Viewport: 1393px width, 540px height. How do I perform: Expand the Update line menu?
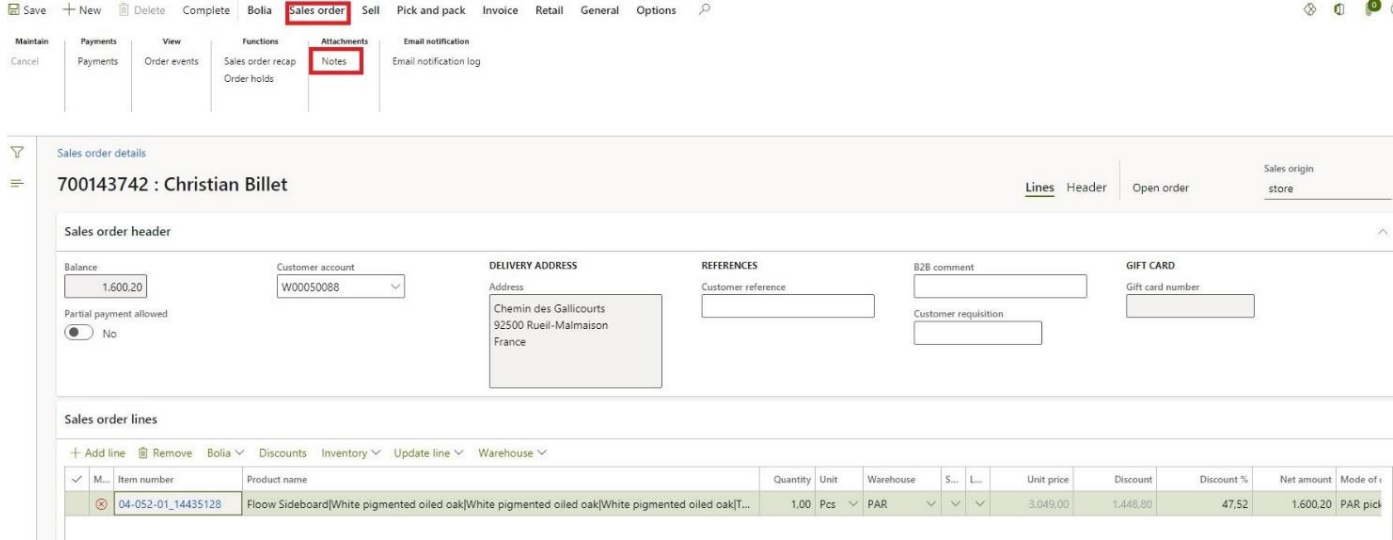428,453
